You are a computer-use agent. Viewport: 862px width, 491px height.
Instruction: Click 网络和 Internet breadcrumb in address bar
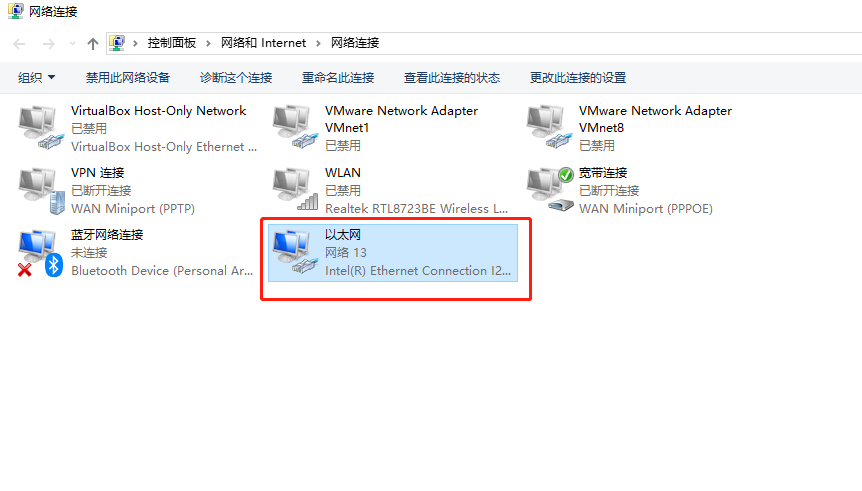click(263, 43)
